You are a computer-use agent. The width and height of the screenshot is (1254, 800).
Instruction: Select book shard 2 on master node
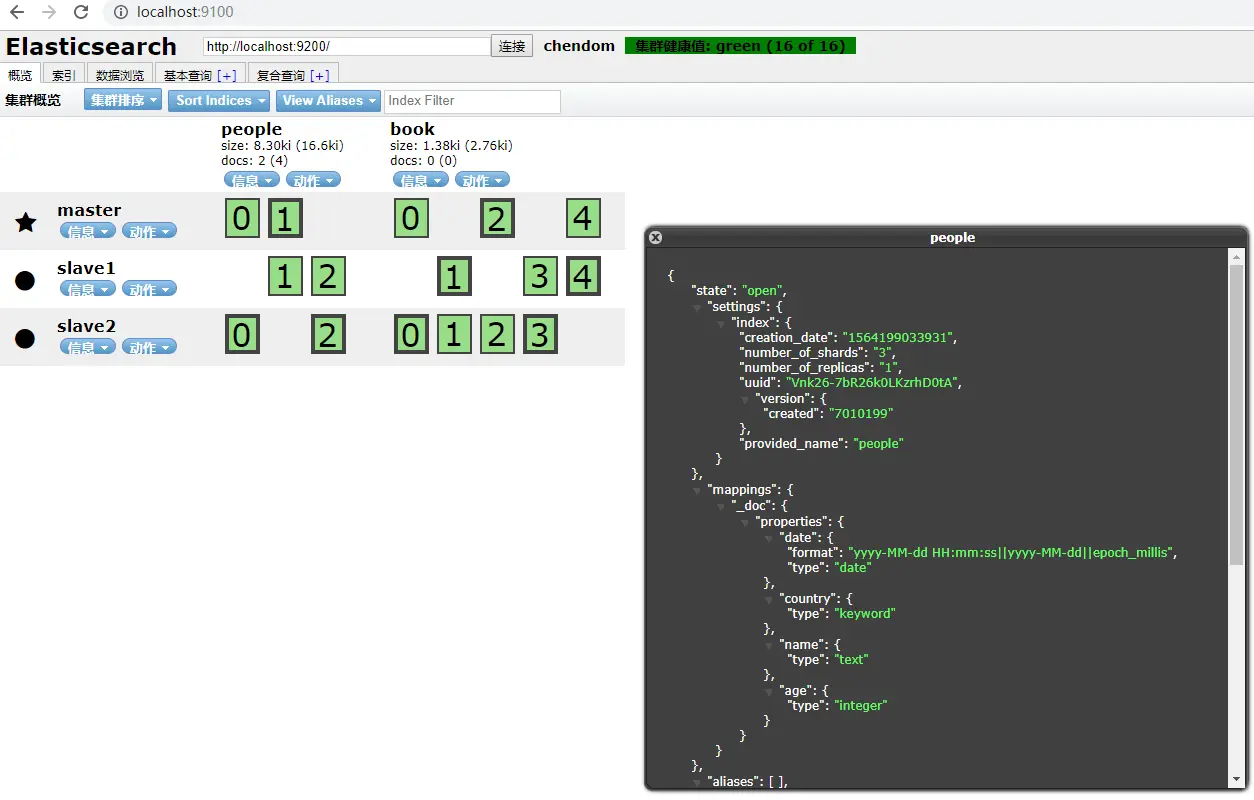pyautogui.click(x=497, y=218)
